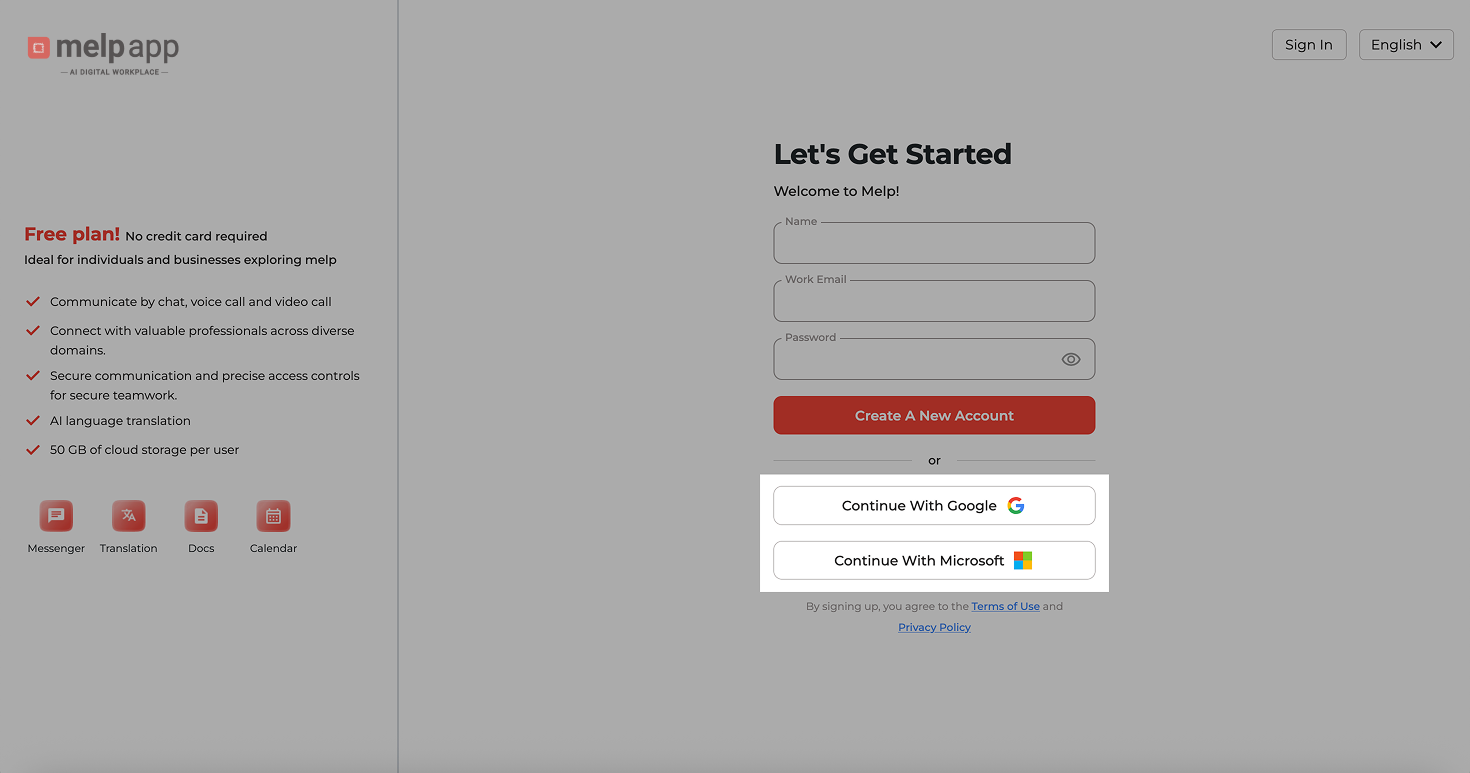Screen dimensions: 1470x773
Task: Open the Terms of Use link
Action: (x=1005, y=606)
